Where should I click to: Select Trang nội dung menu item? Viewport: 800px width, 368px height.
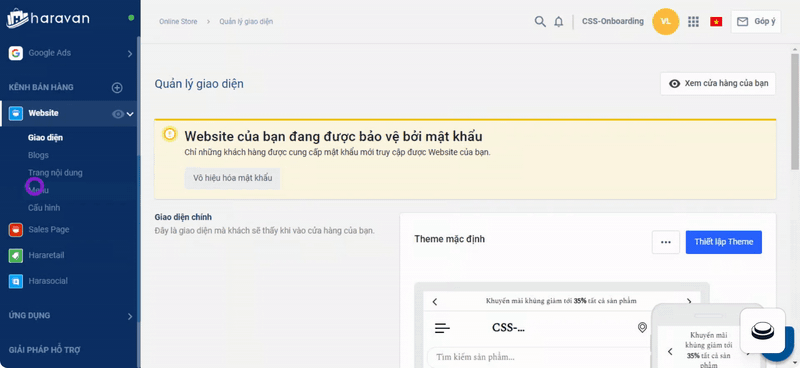click(x=55, y=173)
